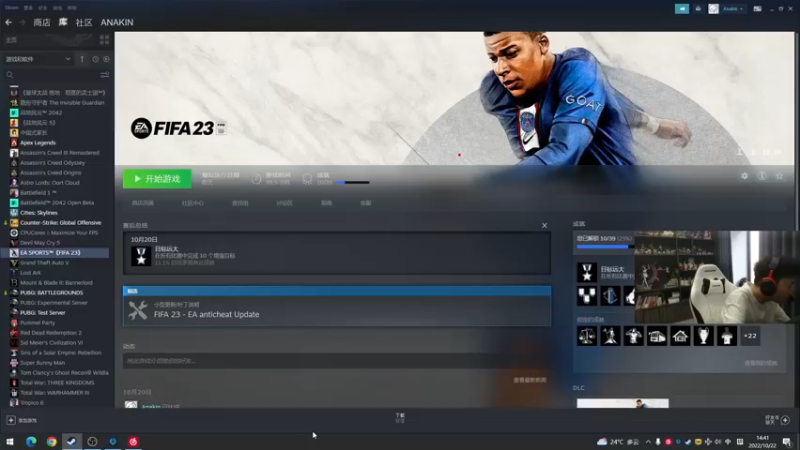The height and width of the screenshot is (450, 800).
Task: Show hidden system tray icons chevron
Action: [x=648, y=442]
